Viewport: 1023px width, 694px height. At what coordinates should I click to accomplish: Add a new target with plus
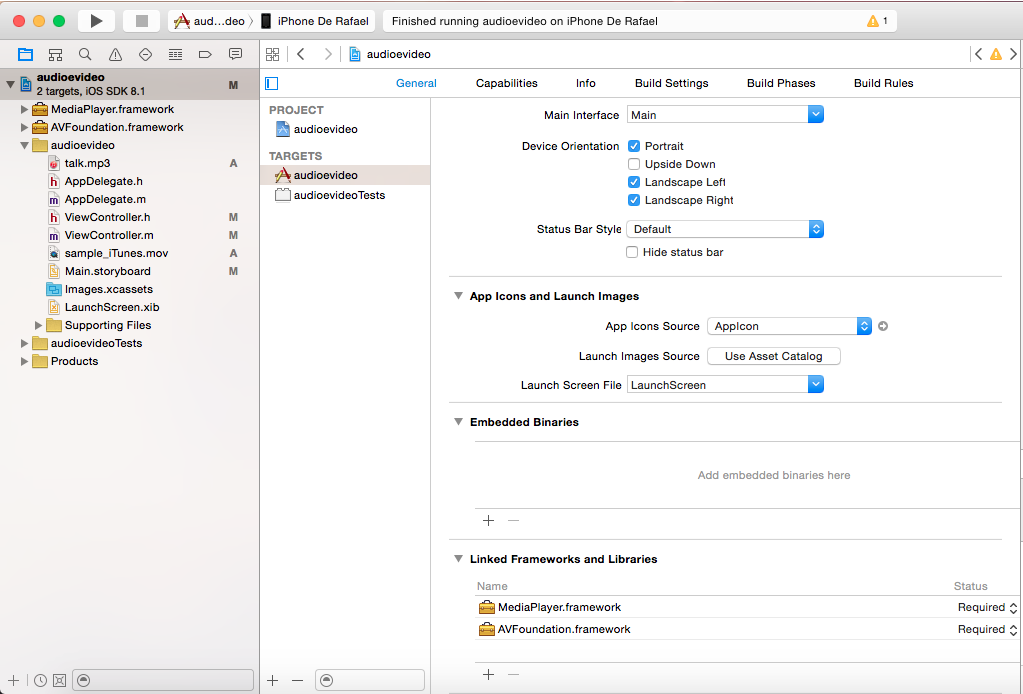coord(273,680)
